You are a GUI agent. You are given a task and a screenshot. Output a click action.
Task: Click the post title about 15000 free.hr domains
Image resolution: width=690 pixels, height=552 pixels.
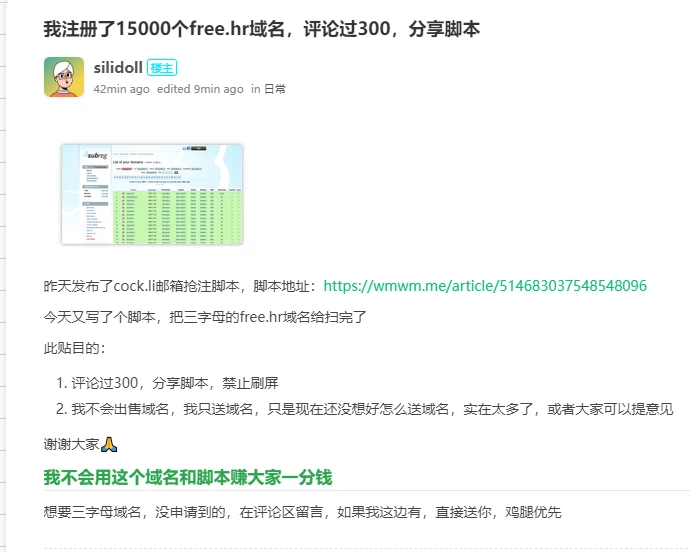[x=262, y=29]
